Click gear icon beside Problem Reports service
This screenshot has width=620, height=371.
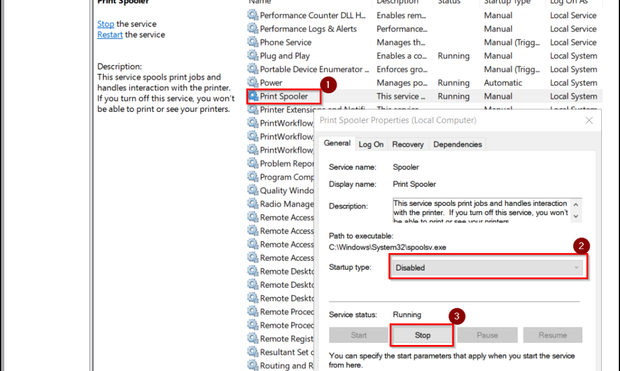click(253, 163)
